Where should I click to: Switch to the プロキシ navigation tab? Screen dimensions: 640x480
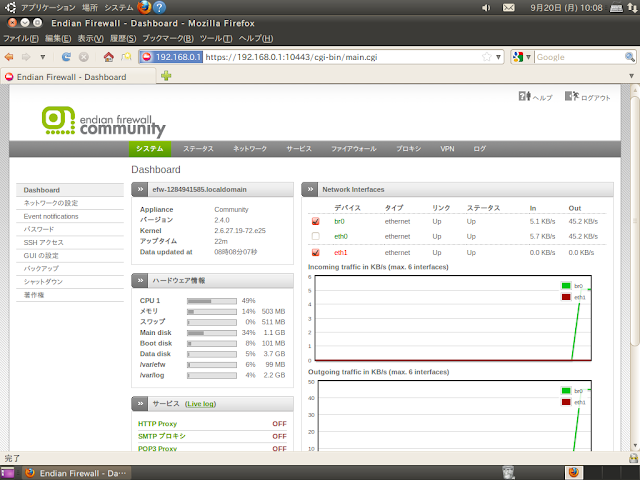[409, 149]
